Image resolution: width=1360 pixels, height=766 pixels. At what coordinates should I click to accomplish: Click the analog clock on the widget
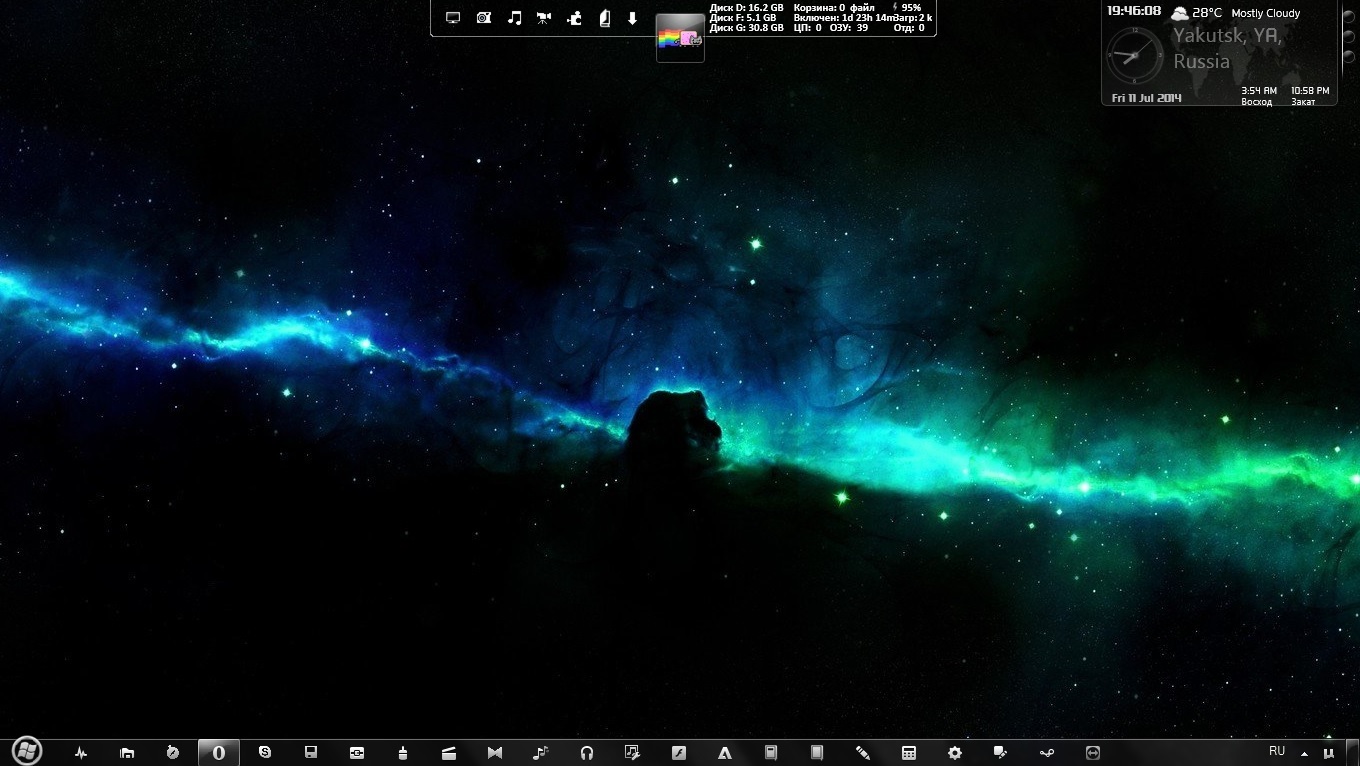click(1135, 55)
